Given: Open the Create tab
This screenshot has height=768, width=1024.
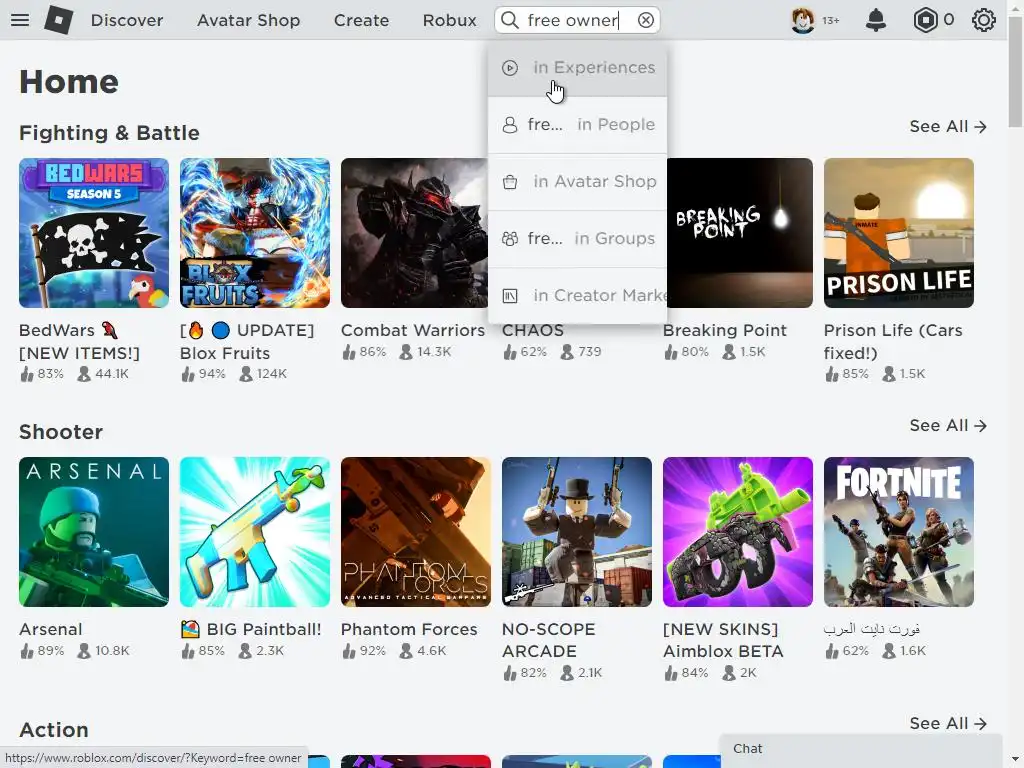Looking at the screenshot, I should click(x=361, y=20).
